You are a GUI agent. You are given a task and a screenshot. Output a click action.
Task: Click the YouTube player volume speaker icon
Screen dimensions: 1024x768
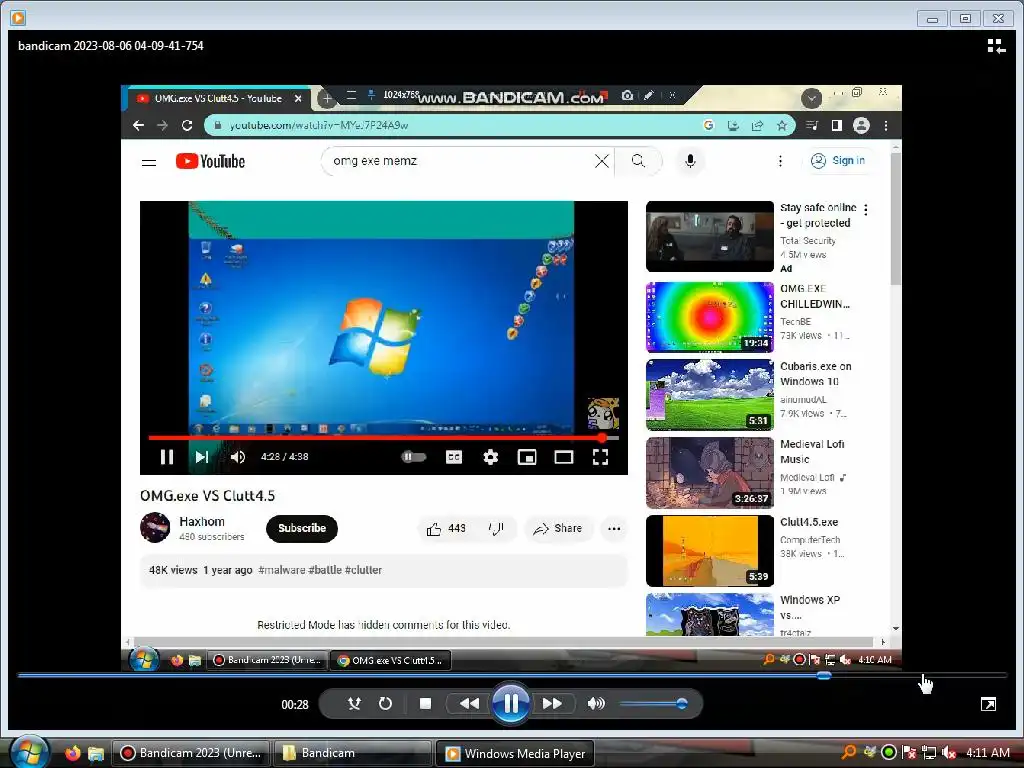238,457
